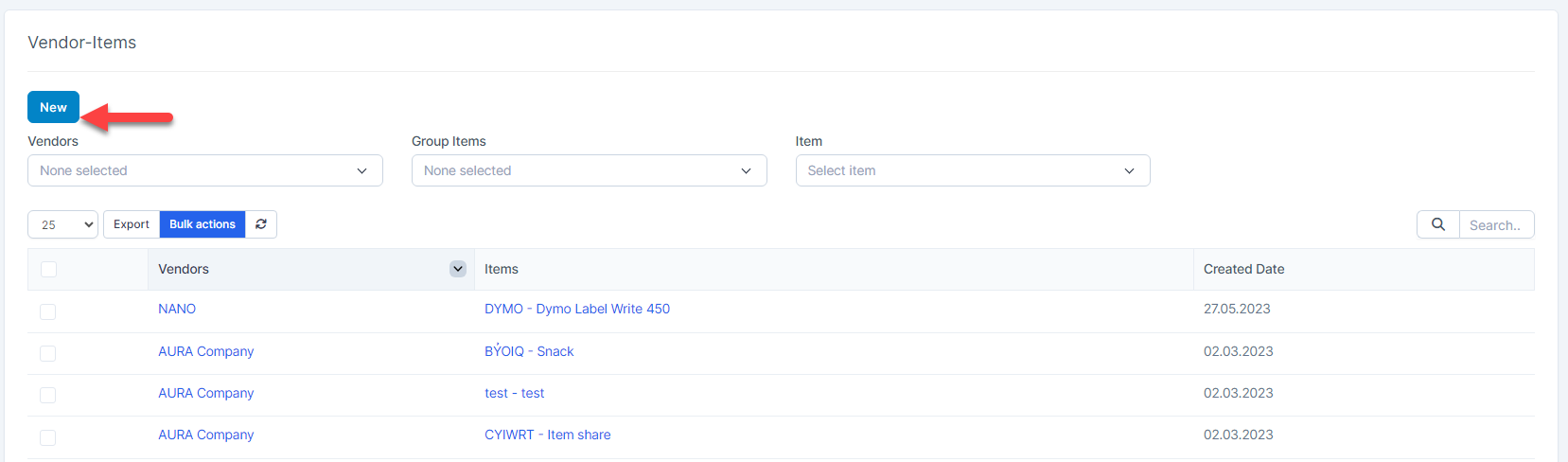
Task: Tick the select-all header checkbox
Action: click(x=48, y=270)
